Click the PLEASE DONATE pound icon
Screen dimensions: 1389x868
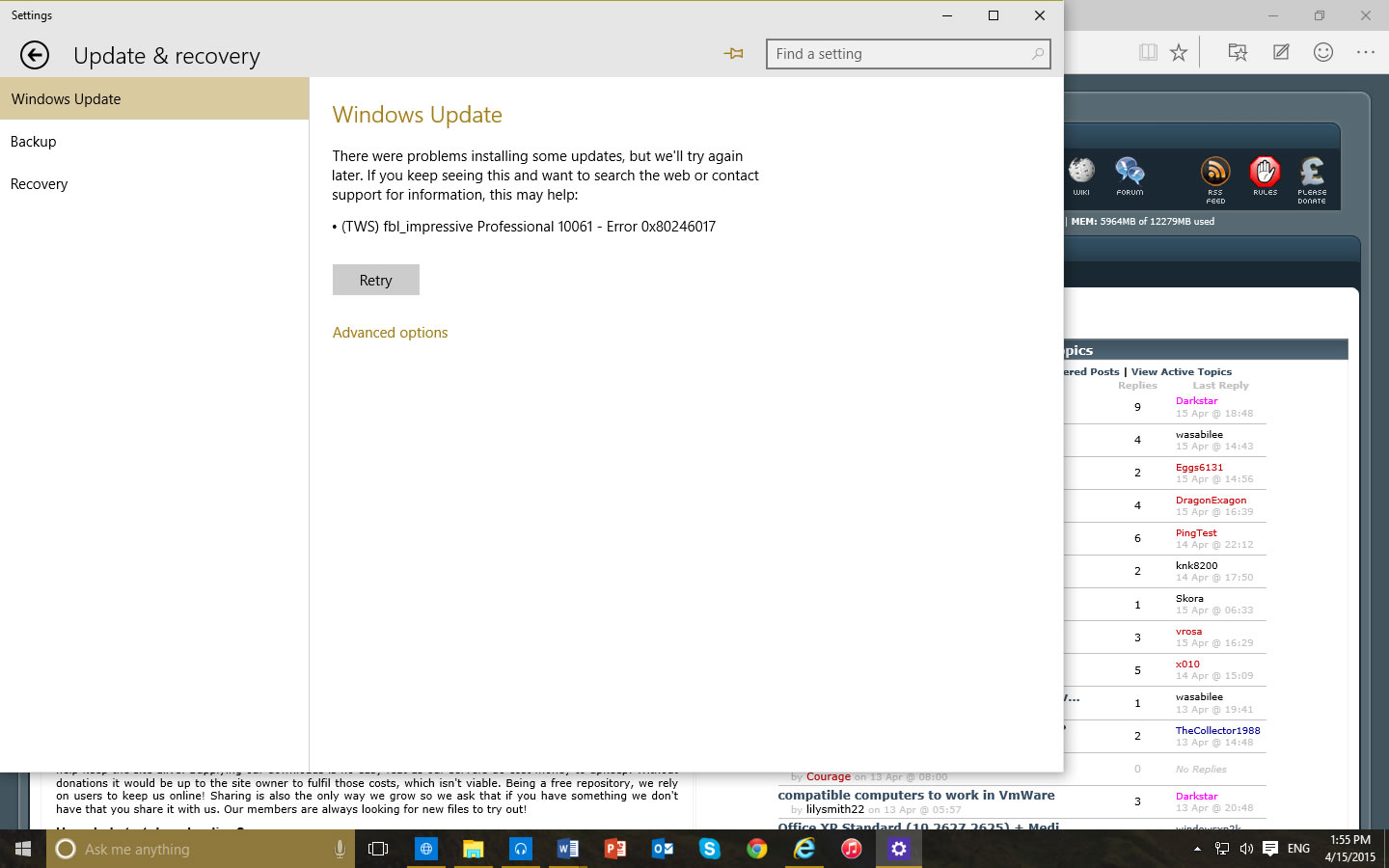click(1312, 179)
